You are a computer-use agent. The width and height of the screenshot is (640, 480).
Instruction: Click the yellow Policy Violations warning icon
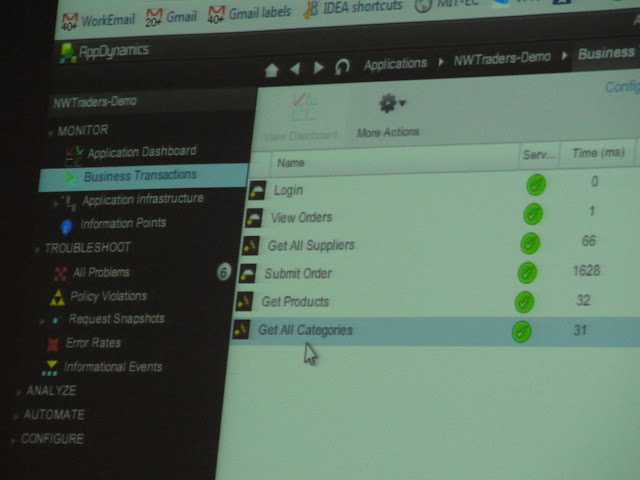(x=57, y=298)
